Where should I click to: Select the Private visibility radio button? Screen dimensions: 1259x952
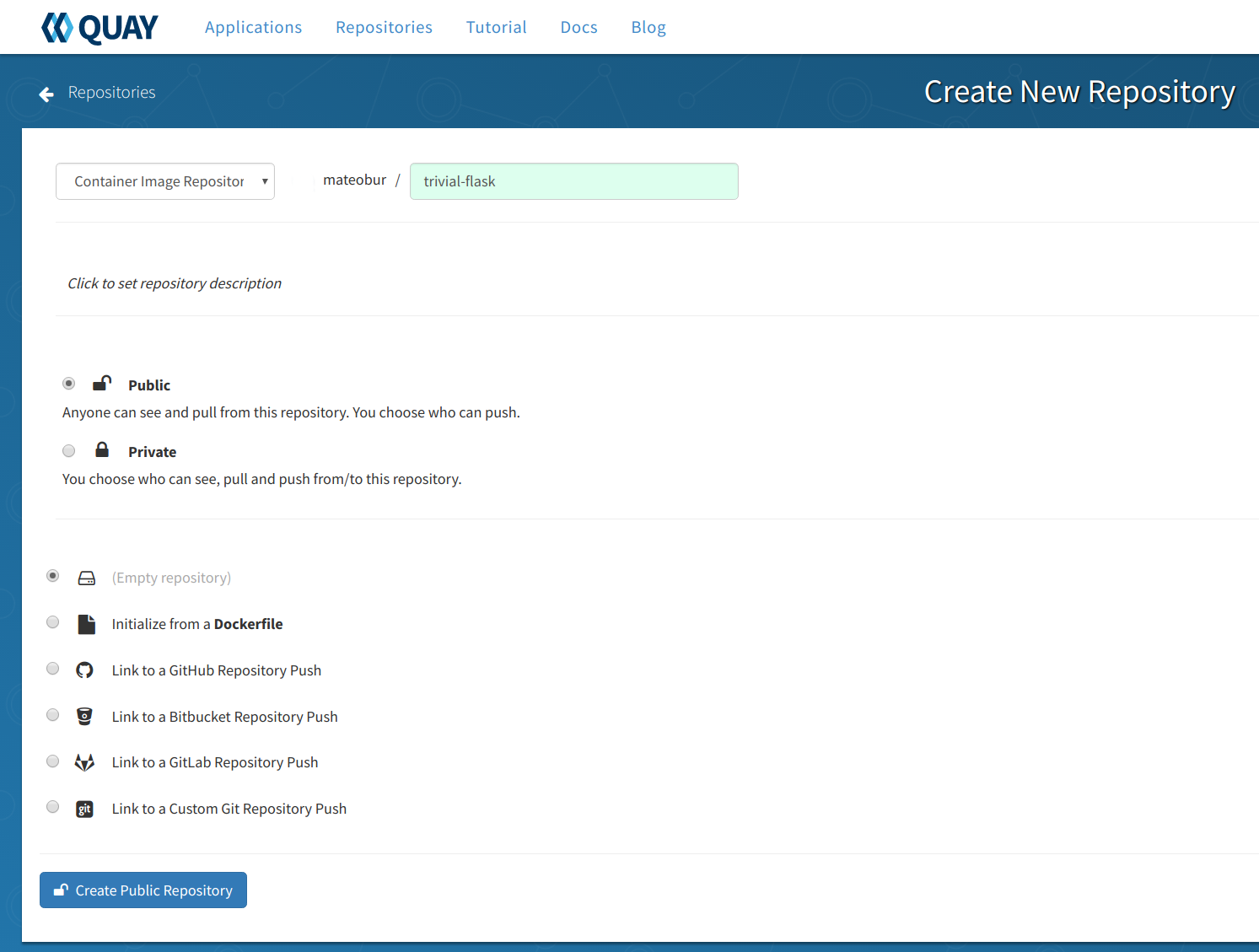click(x=69, y=450)
